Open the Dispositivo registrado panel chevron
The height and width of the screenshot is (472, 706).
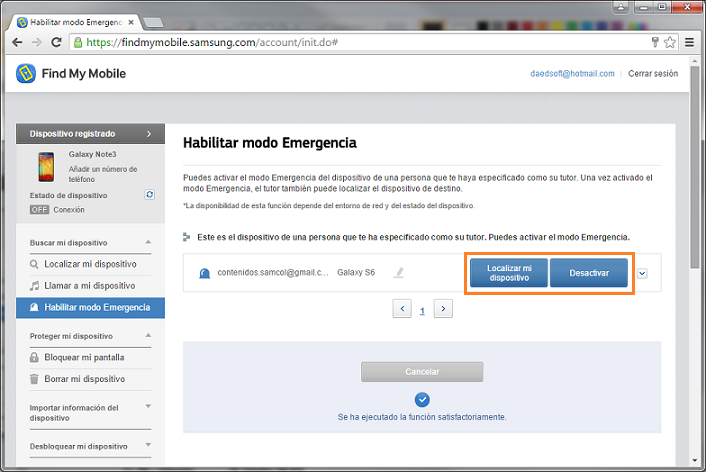[149, 134]
